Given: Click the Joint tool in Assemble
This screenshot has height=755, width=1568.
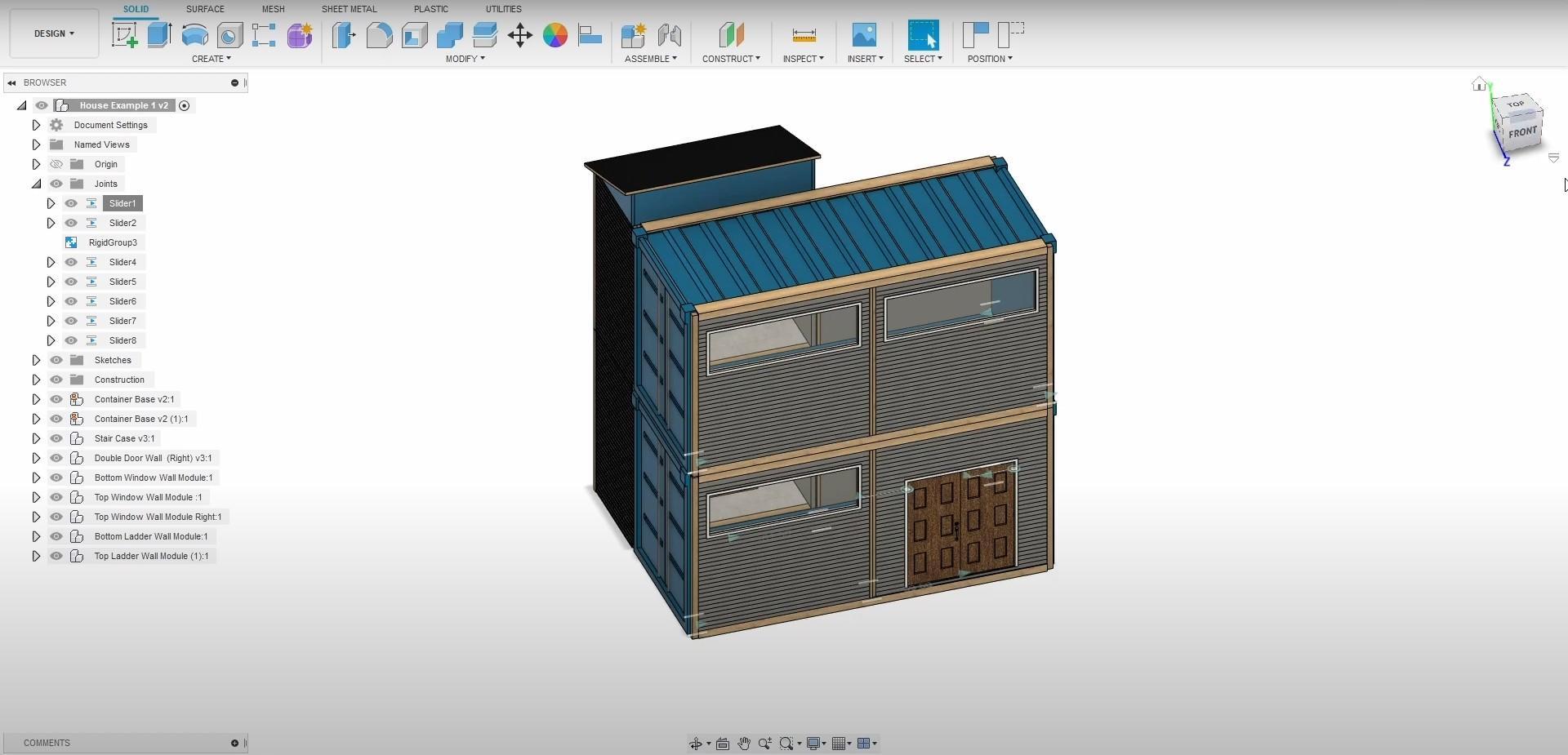Looking at the screenshot, I should pyautogui.click(x=669, y=35).
